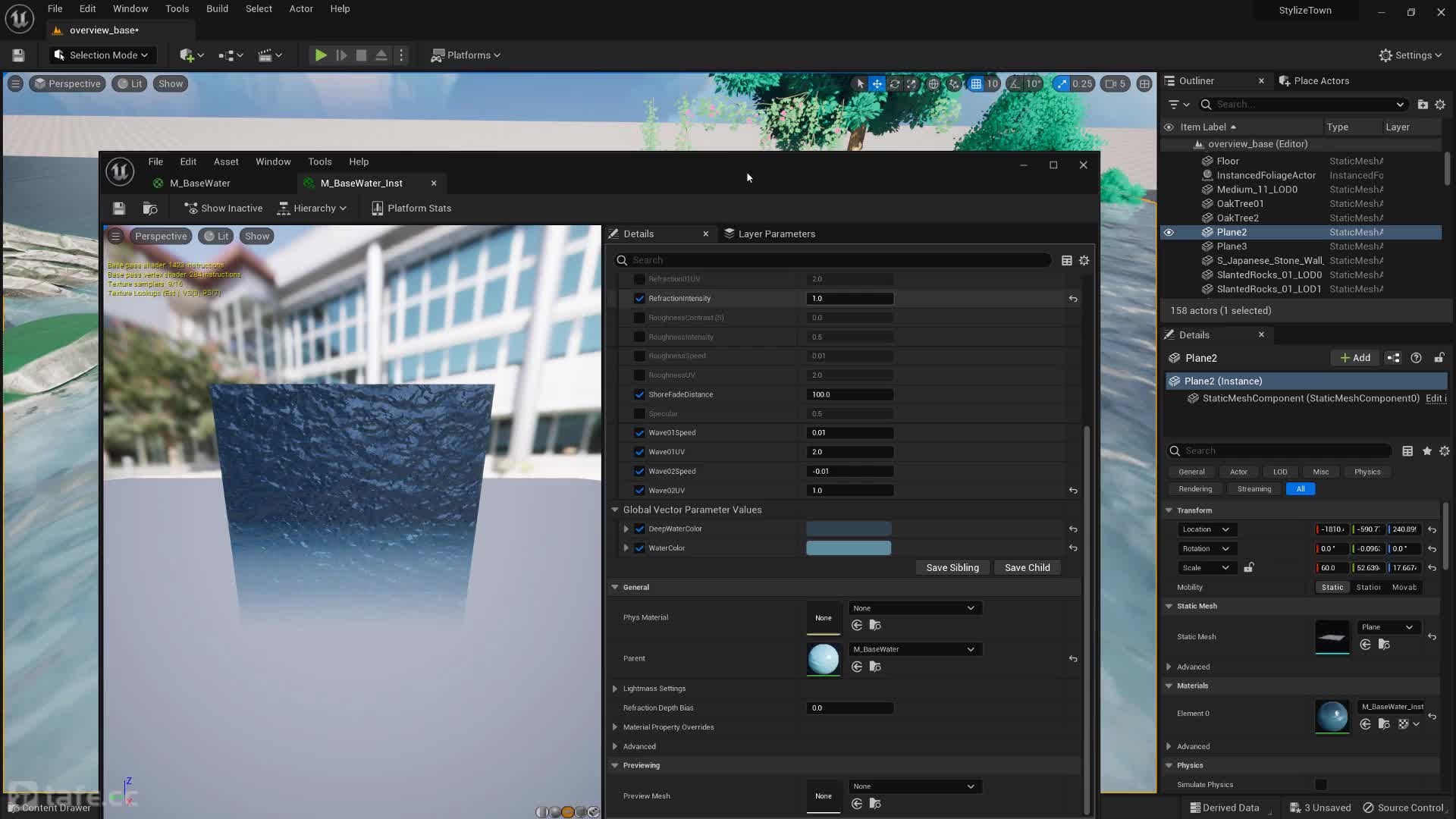Toggle favorites star in Plane2 Details panel
Image resolution: width=1456 pixels, height=819 pixels.
coord(1427,451)
